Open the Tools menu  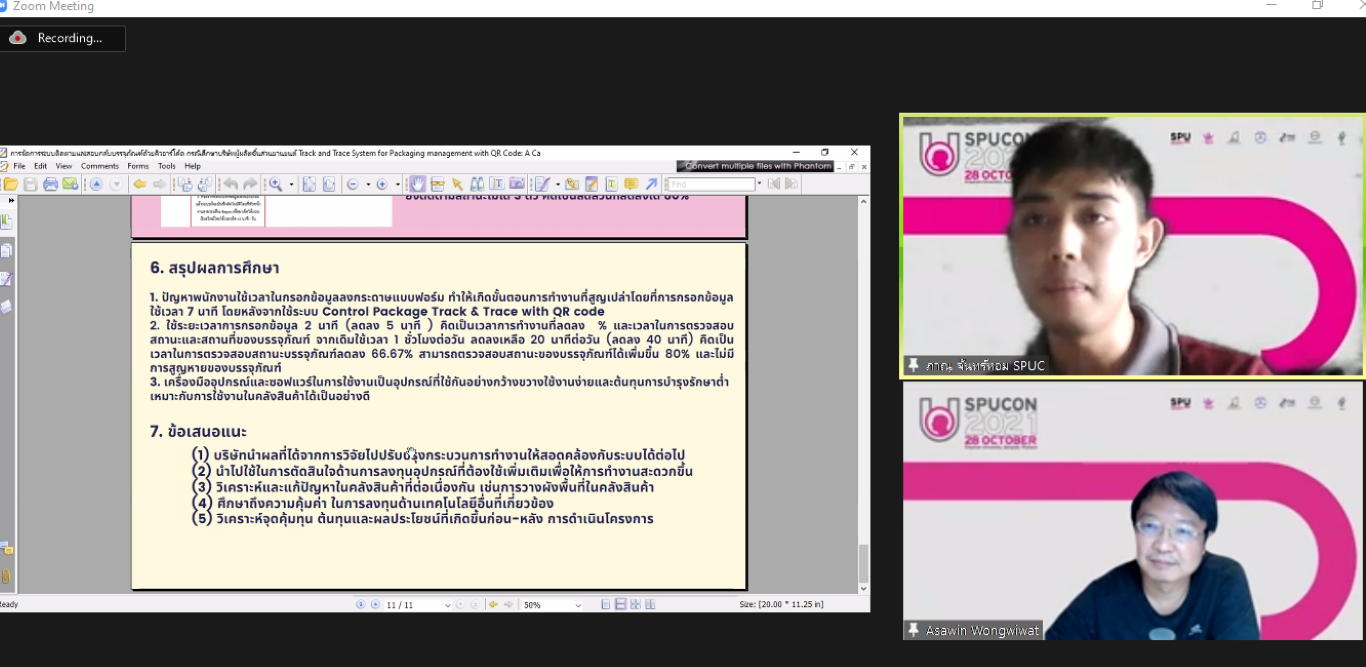pos(167,166)
